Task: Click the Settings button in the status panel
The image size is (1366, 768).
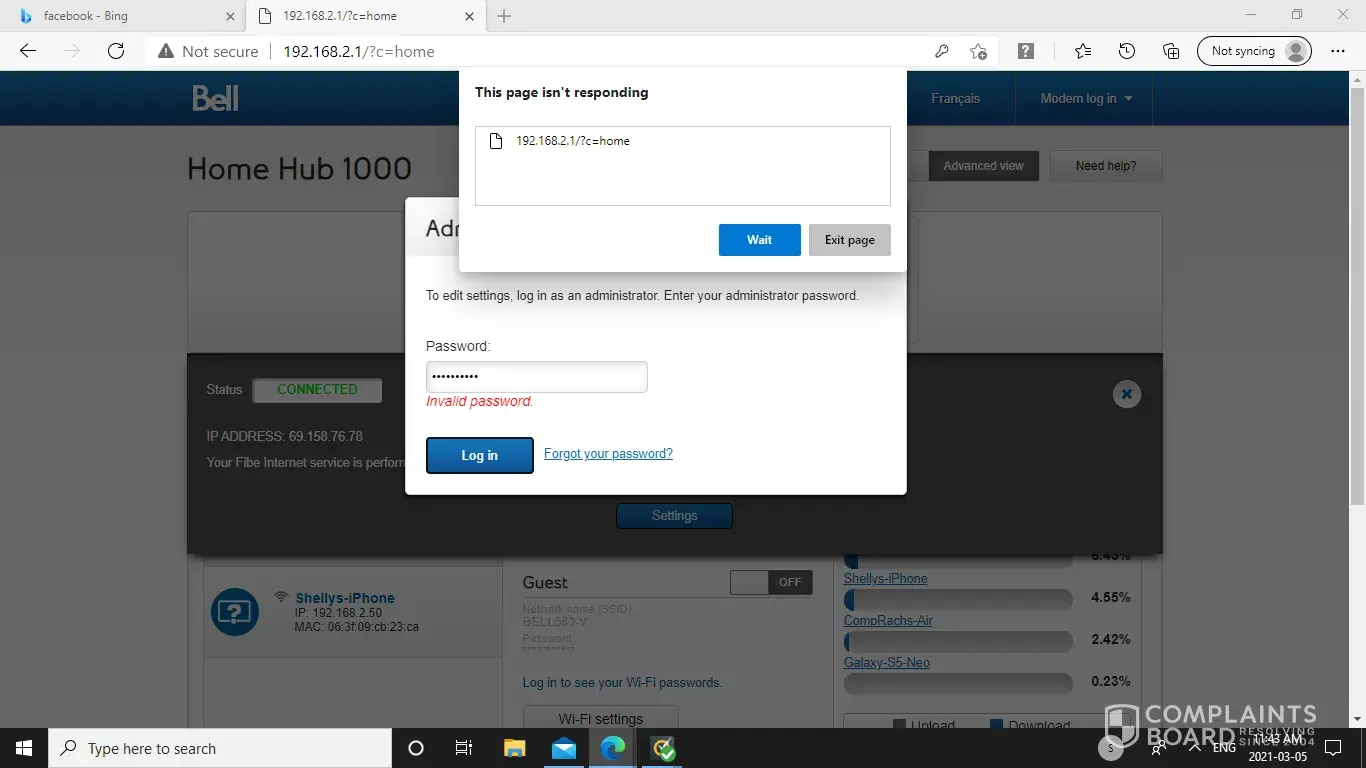Action: (674, 516)
